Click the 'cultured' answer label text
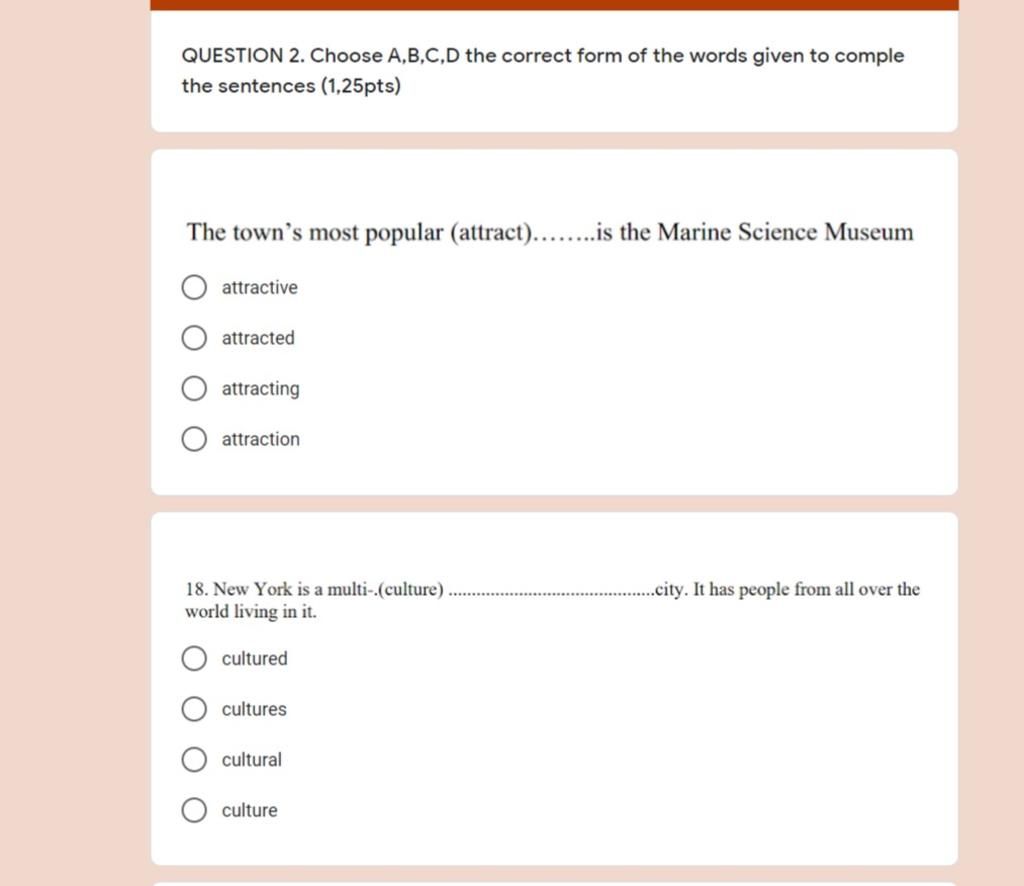 pyautogui.click(x=255, y=659)
